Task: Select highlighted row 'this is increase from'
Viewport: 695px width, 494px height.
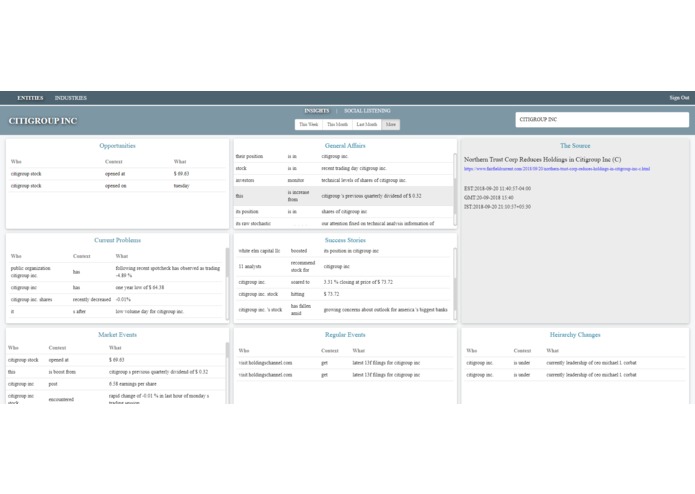Action: [343, 196]
